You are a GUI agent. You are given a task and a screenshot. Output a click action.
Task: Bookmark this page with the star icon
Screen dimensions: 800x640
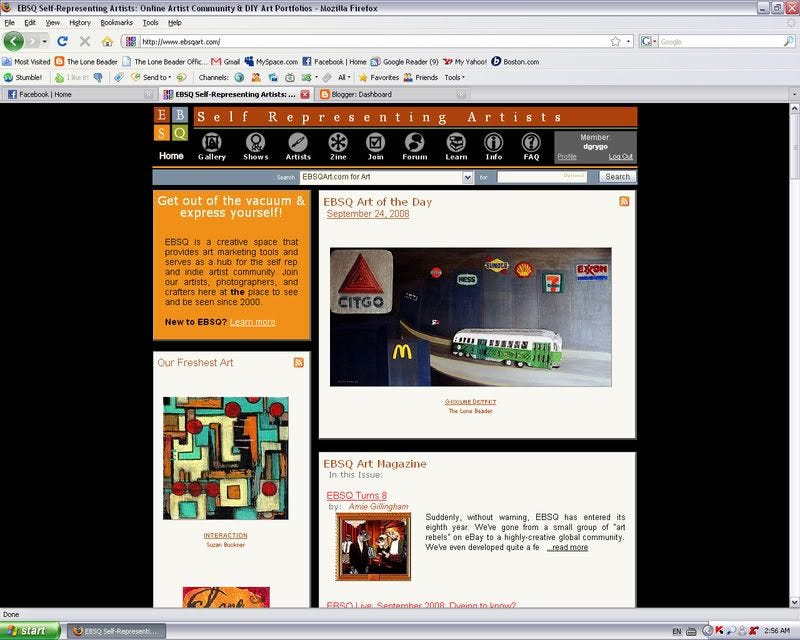pyautogui.click(x=615, y=41)
